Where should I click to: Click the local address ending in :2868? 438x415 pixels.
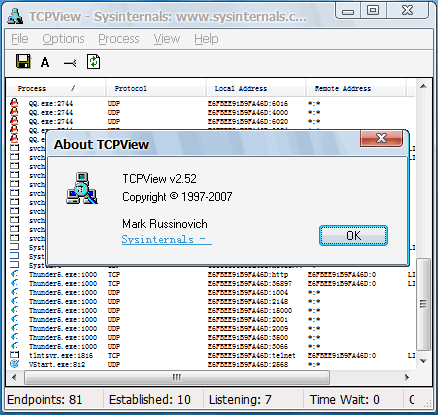click(248, 365)
